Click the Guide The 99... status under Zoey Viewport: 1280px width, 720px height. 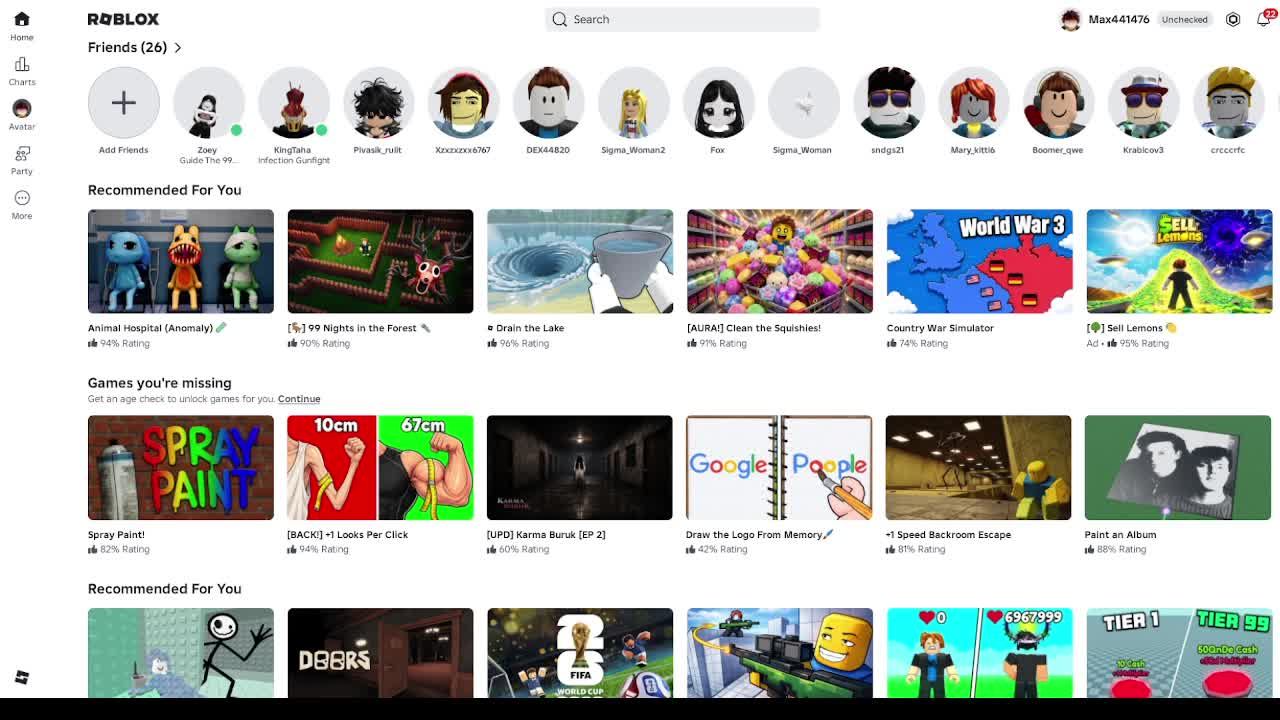click(x=208, y=161)
